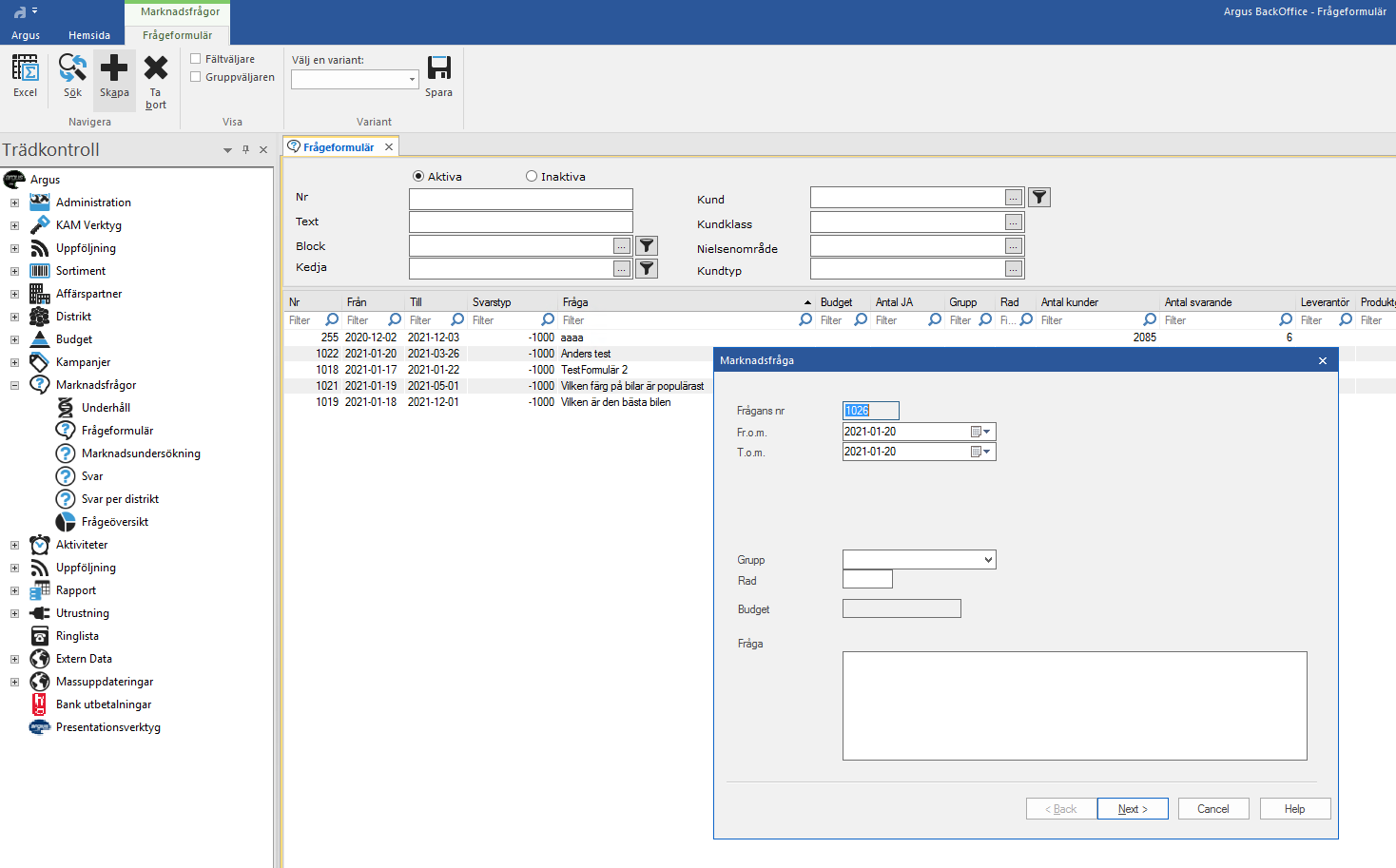Click the Frågans nr input field
The width and height of the screenshot is (1396, 868).
pyautogui.click(x=870, y=411)
